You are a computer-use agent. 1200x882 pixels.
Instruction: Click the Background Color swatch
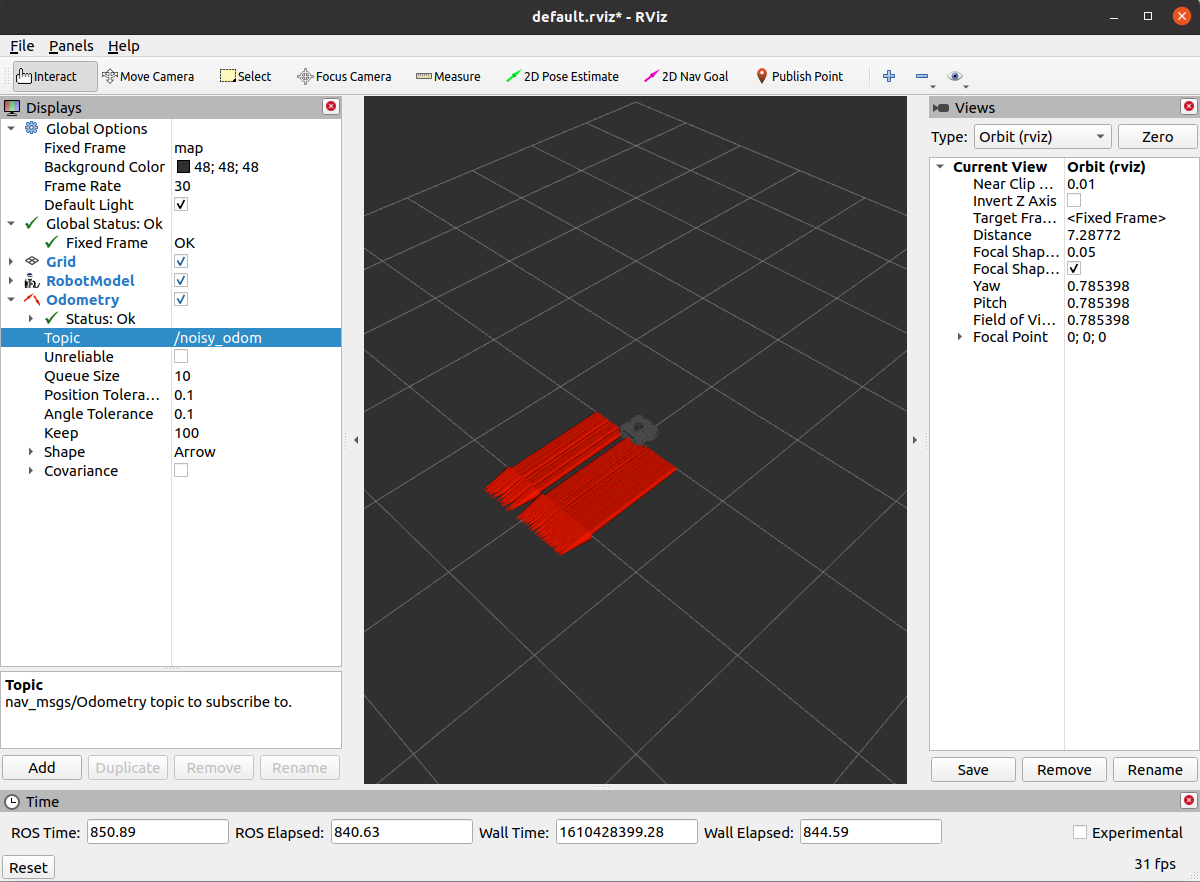click(183, 167)
